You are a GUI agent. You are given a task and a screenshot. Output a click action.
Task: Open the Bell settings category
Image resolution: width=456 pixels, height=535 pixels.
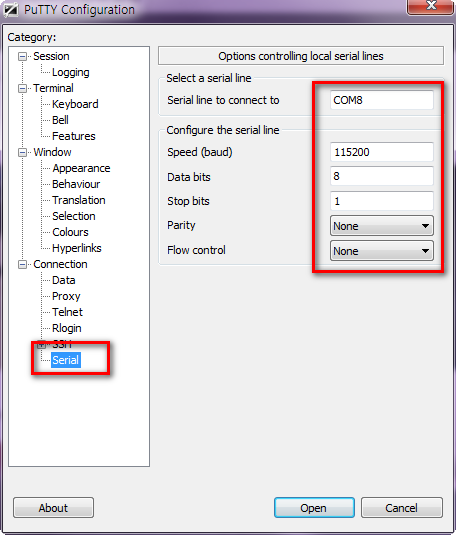[60, 120]
